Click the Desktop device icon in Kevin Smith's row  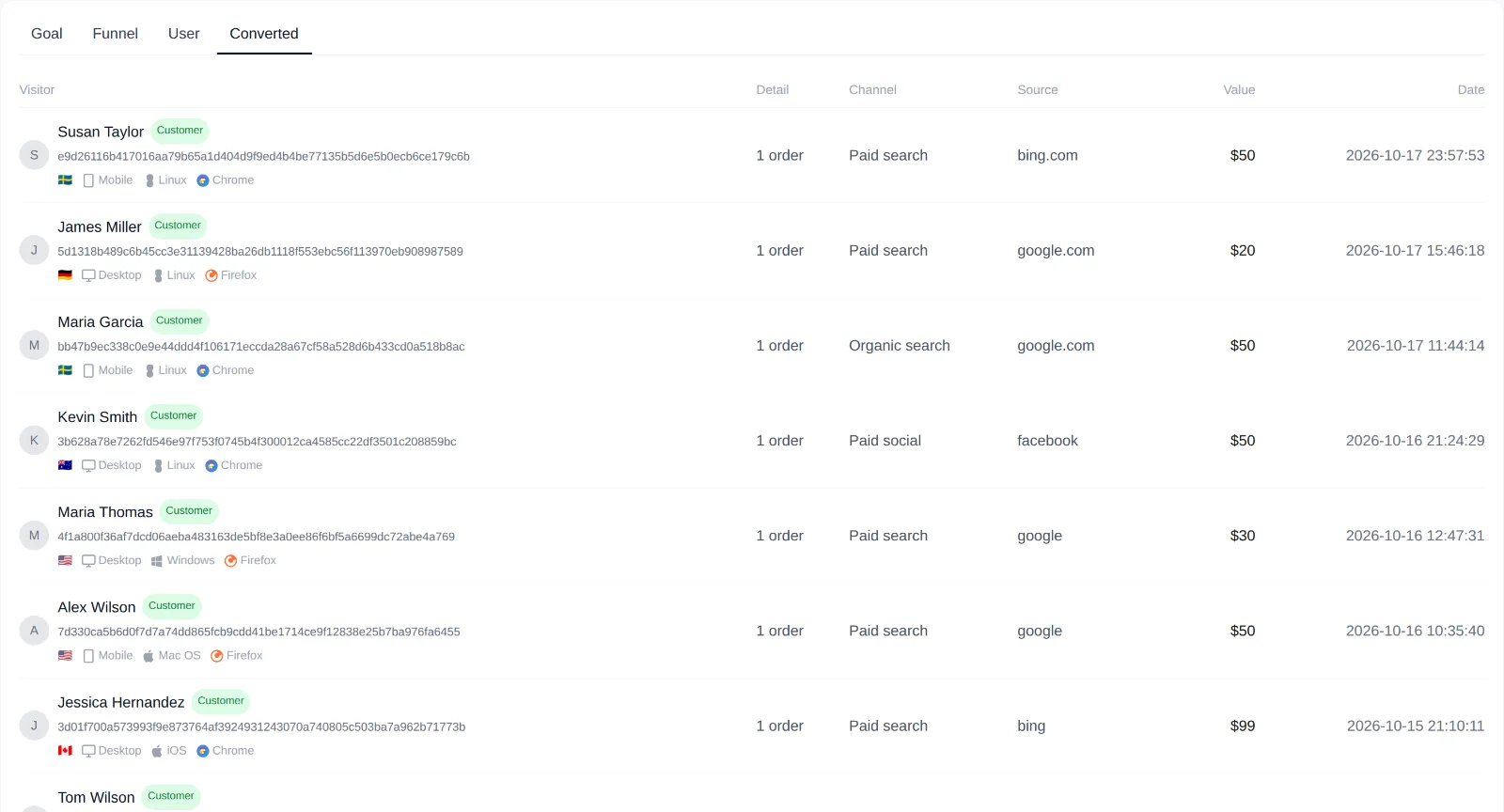[x=88, y=465]
